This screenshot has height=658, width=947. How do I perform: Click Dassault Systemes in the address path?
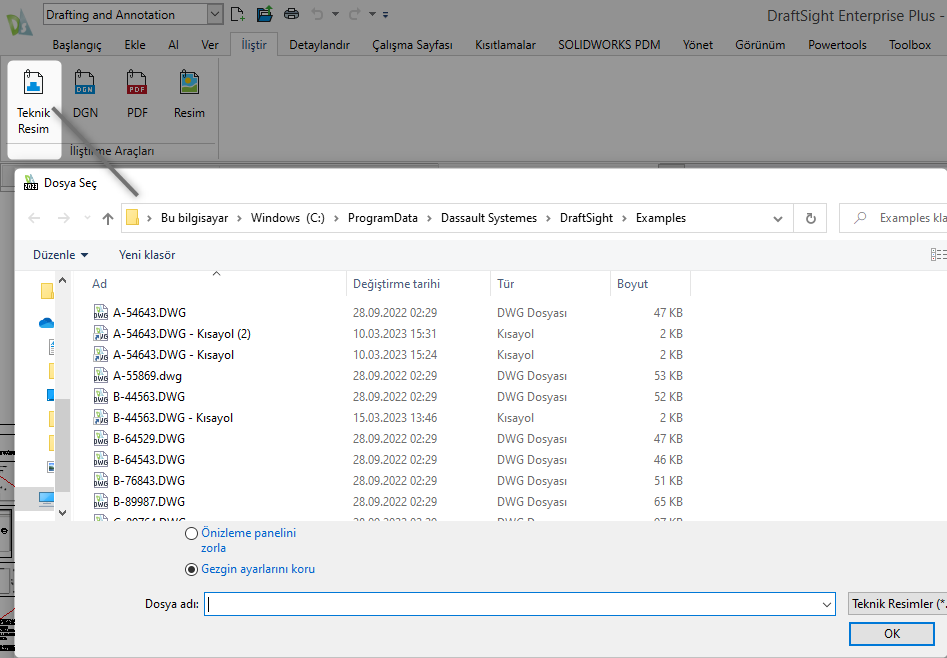489,218
